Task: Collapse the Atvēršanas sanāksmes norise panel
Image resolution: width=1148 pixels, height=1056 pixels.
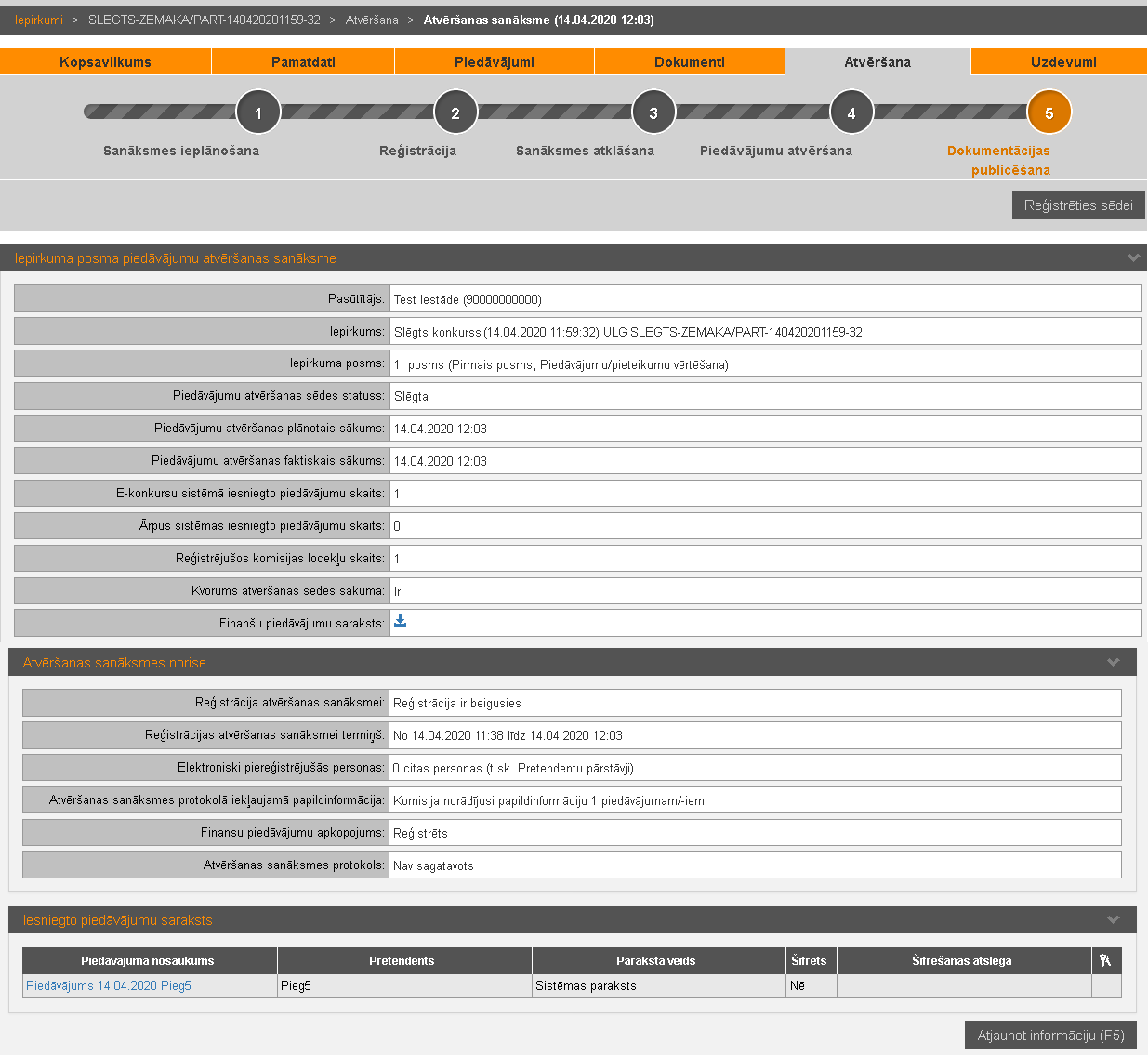Action: coord(1114,662)
